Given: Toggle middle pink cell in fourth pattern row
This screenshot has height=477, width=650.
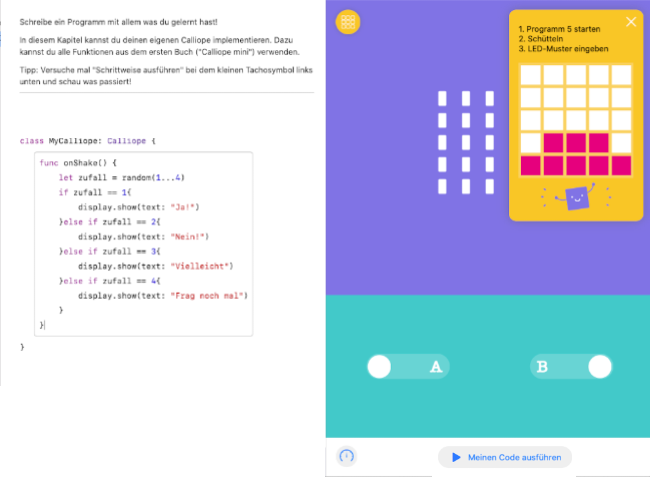Looking at the screenshot, I should (x=576, y=143).
